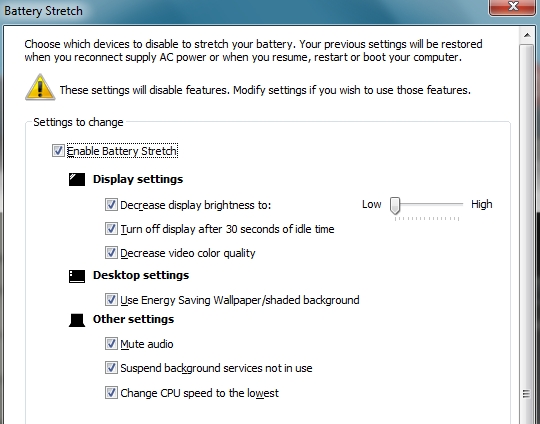Screen dimensions: 540x424
Task: Toggle Use Energy Saving Wallpaper option
Action: click(111, 299)
